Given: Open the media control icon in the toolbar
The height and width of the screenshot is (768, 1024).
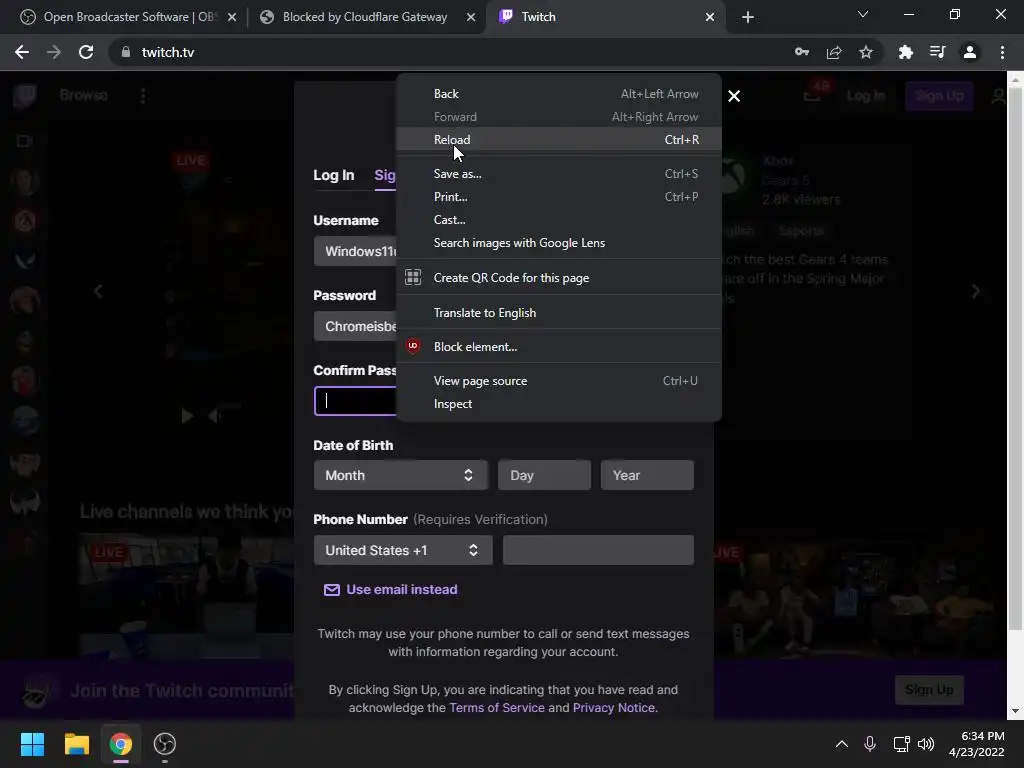Looking at the screenshot, I should pyautogui.click(x=937, y=52).
